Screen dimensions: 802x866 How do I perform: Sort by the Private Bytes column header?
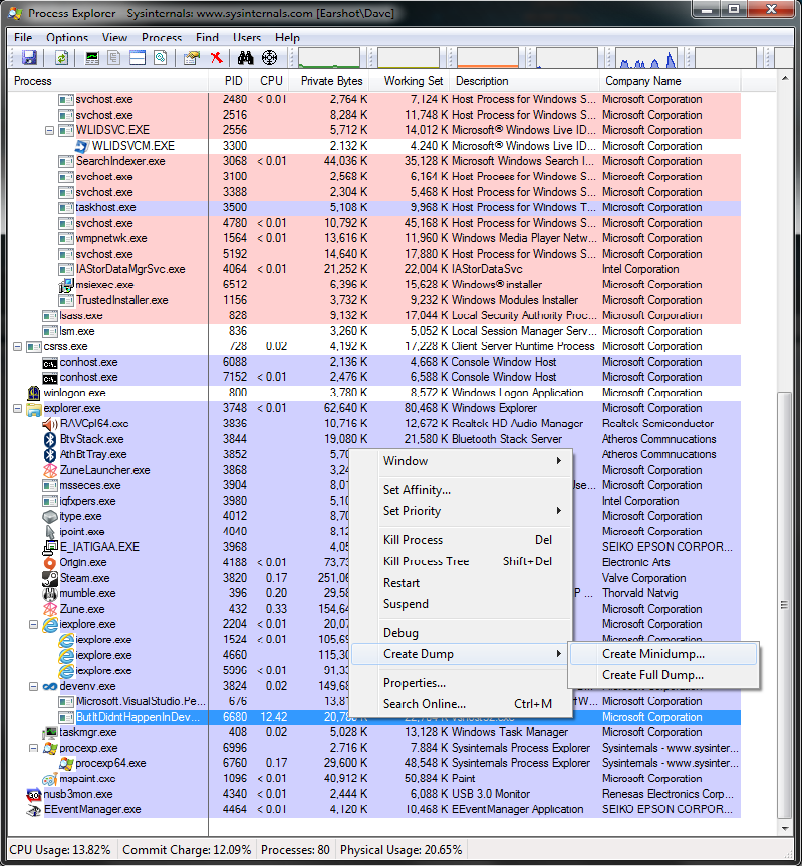[x=329, y=81]
